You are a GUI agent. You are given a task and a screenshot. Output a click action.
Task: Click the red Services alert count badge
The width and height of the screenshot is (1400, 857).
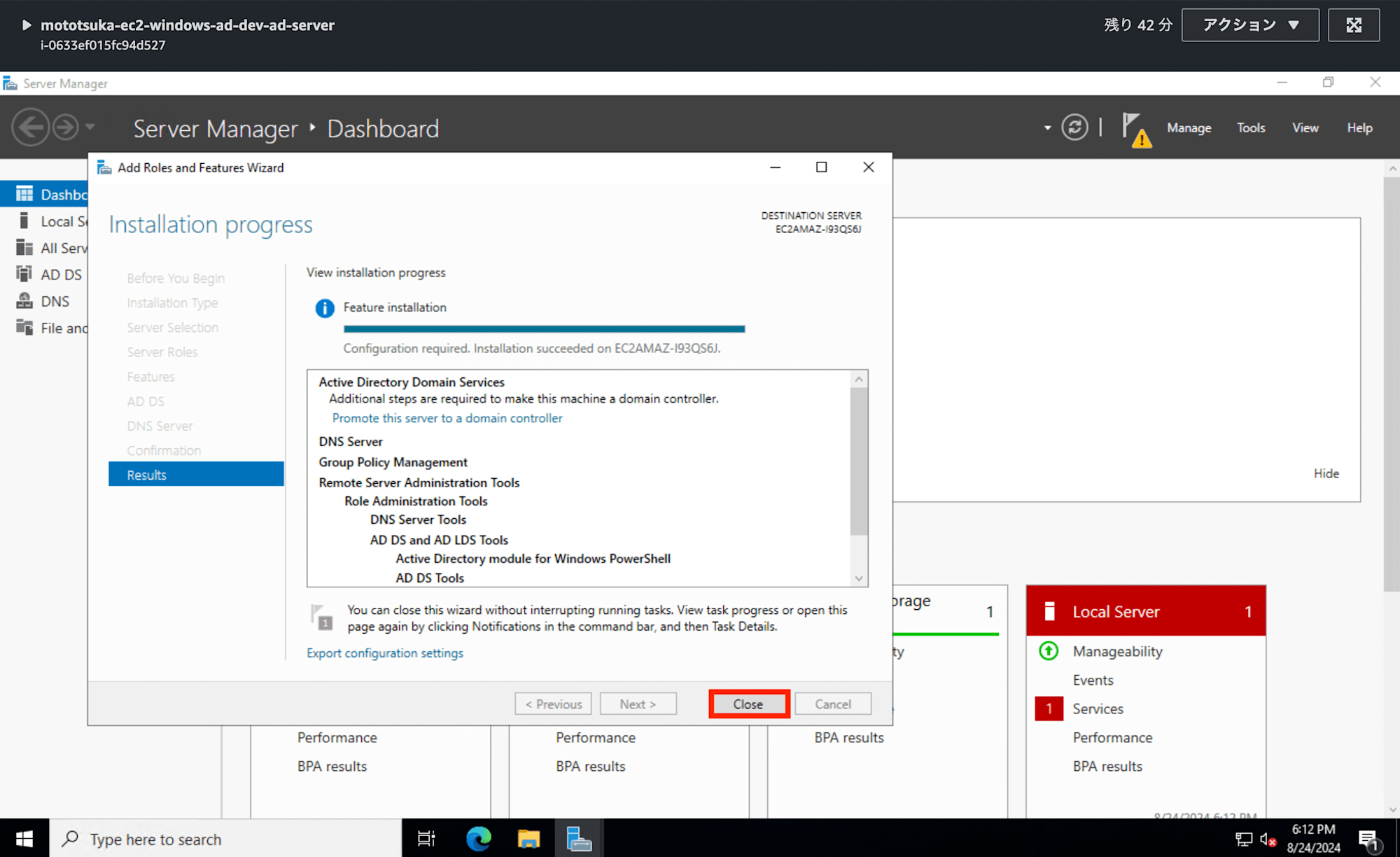coord(1049,709)
